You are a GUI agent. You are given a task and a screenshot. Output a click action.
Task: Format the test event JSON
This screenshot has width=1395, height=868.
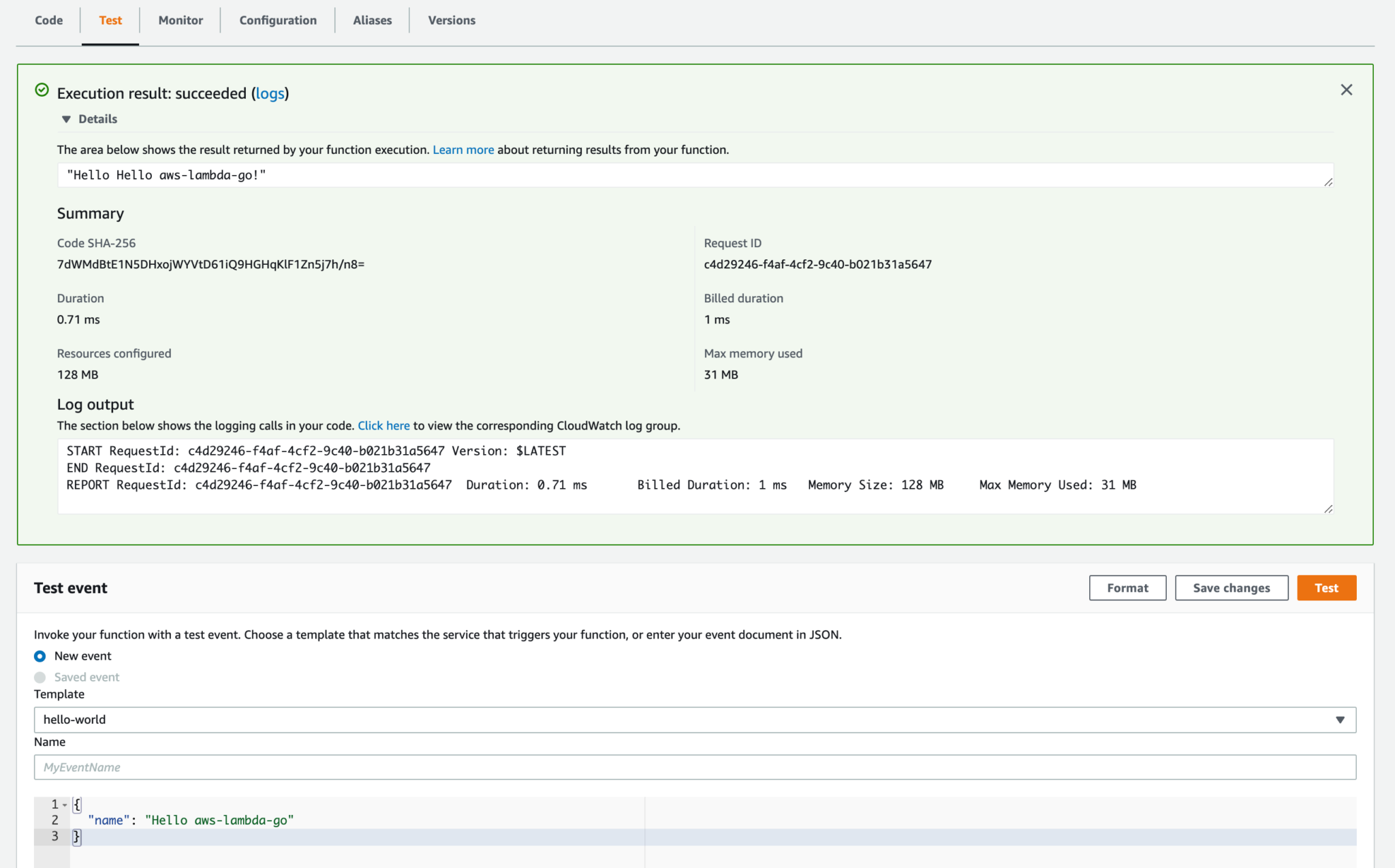point(1127,588)
